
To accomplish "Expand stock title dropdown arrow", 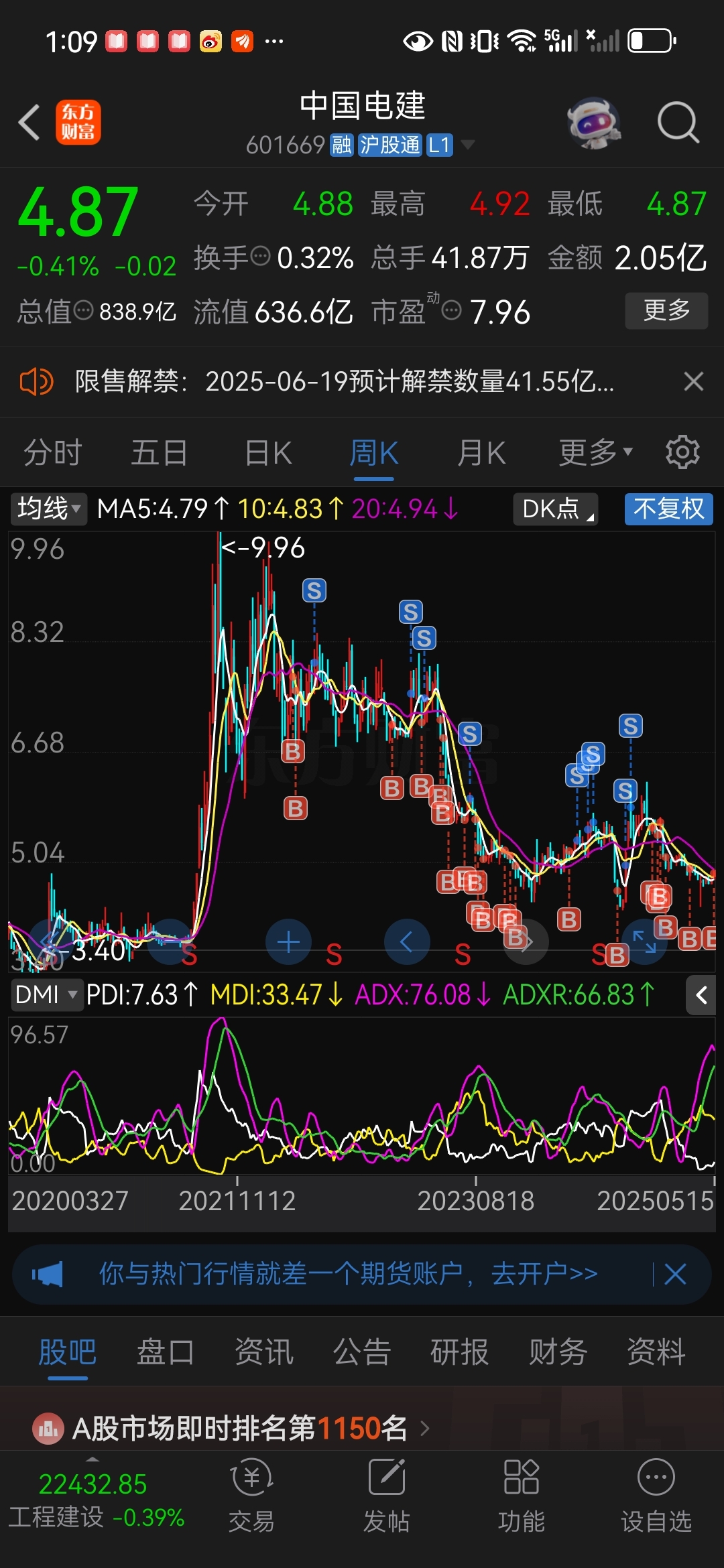I will (x=467, y=145).
